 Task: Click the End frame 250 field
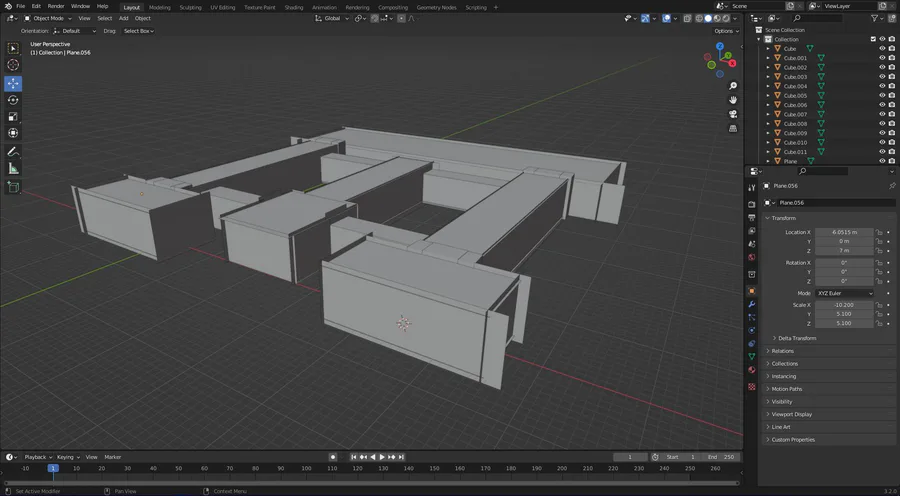[720, 457]
